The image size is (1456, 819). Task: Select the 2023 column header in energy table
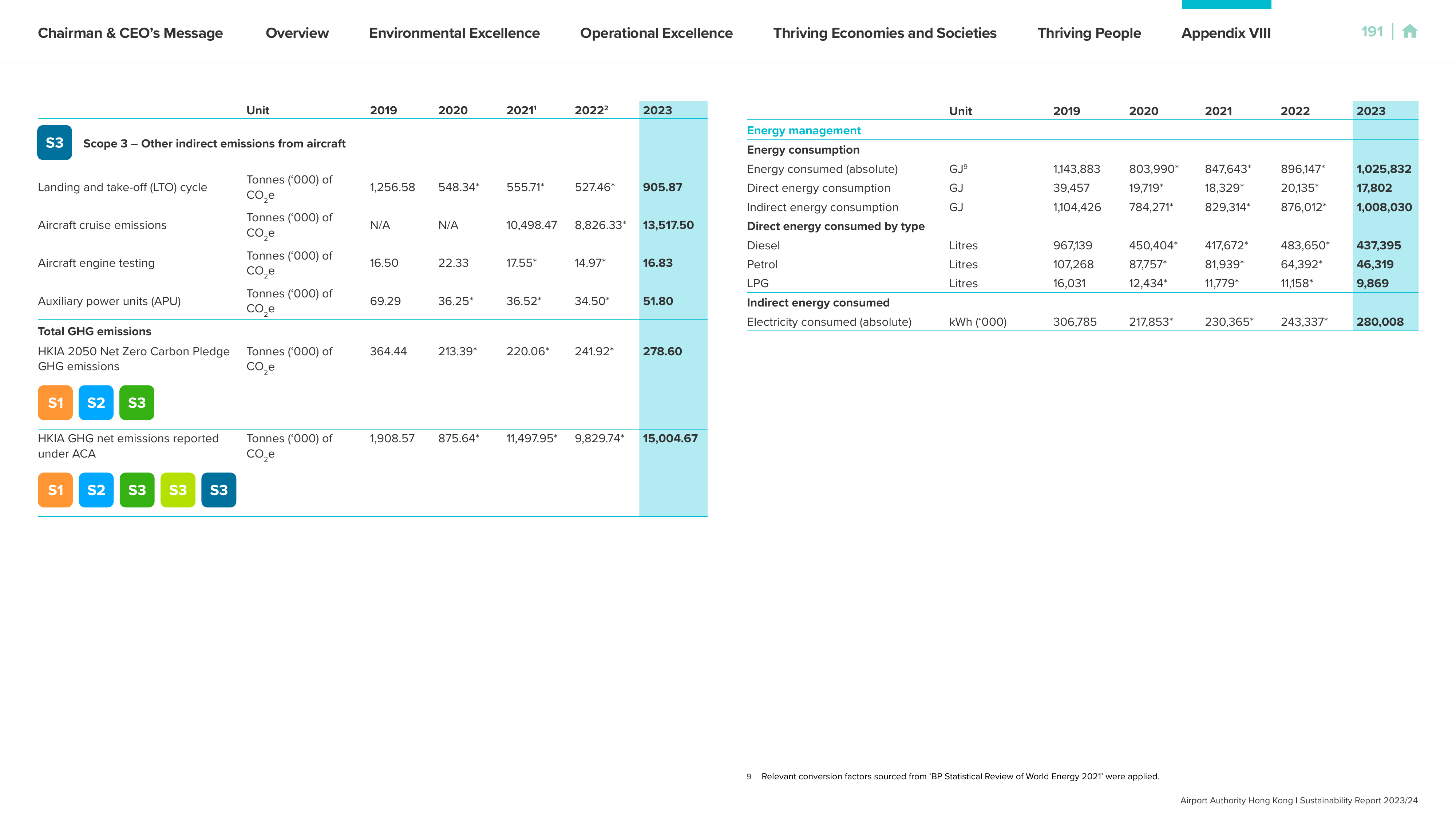tap(1371, 111)
